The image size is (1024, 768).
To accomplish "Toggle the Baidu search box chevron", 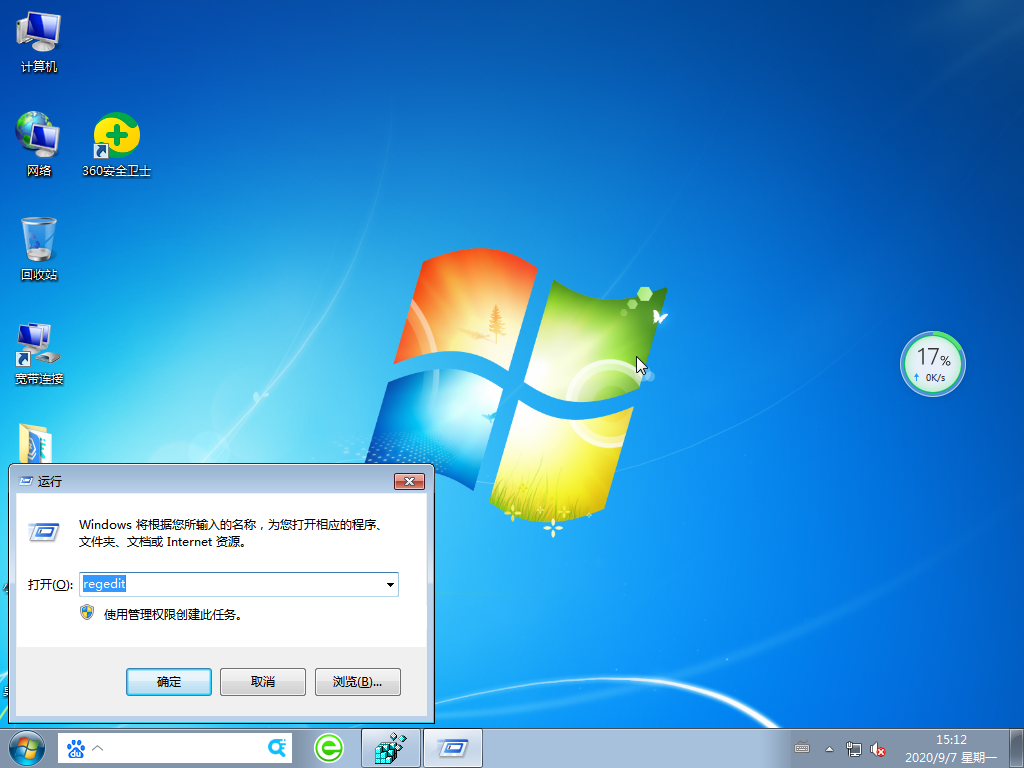I will (97, 747).
